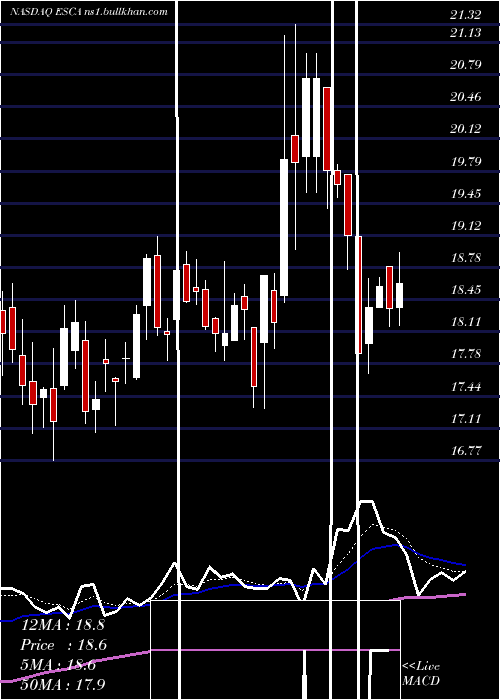
Task: Click the 20.79 price axis label
Action: pos(466,65)
